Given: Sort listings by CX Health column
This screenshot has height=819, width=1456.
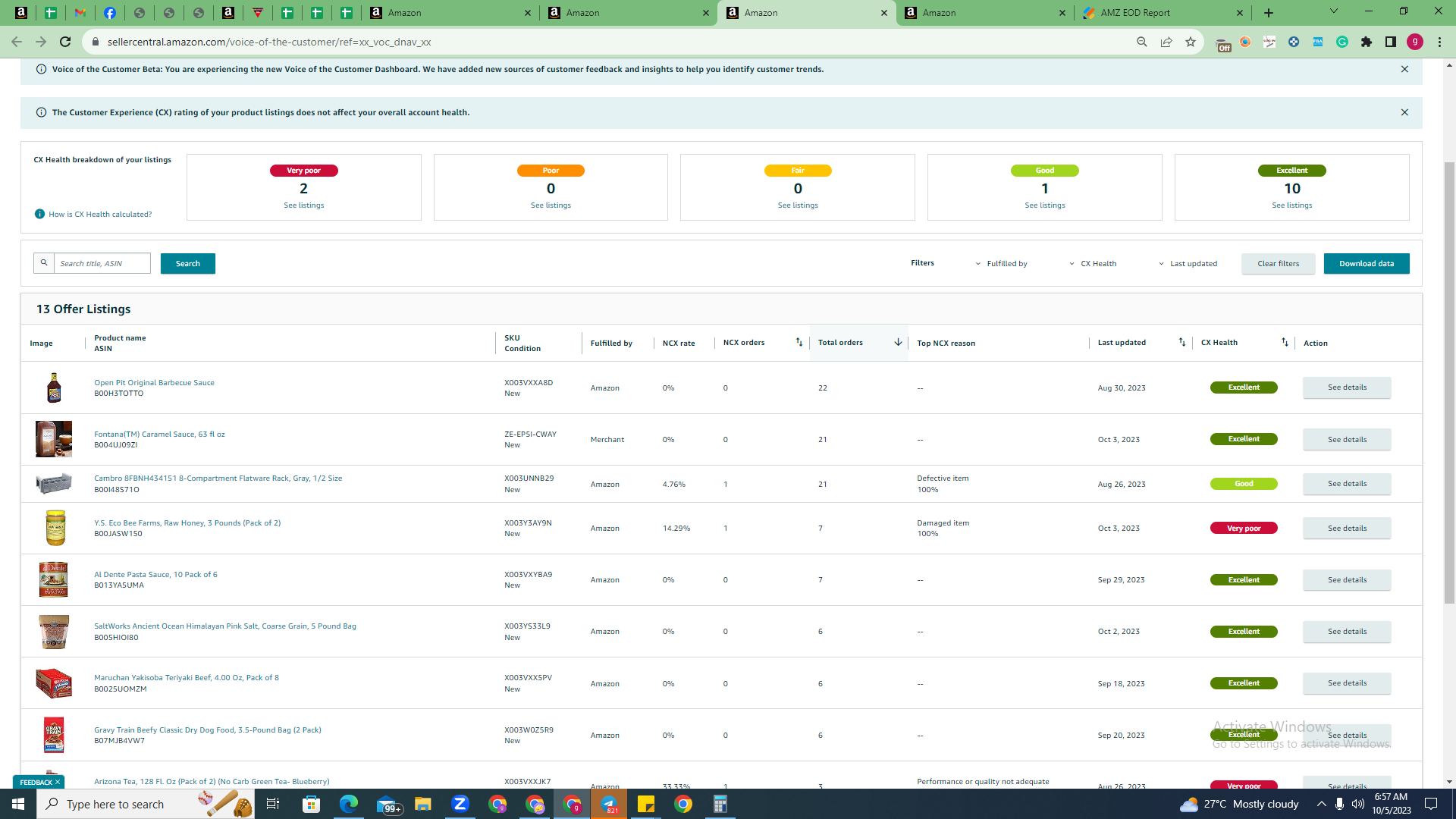Looking at the screenshot, I should click(1285, 343).
